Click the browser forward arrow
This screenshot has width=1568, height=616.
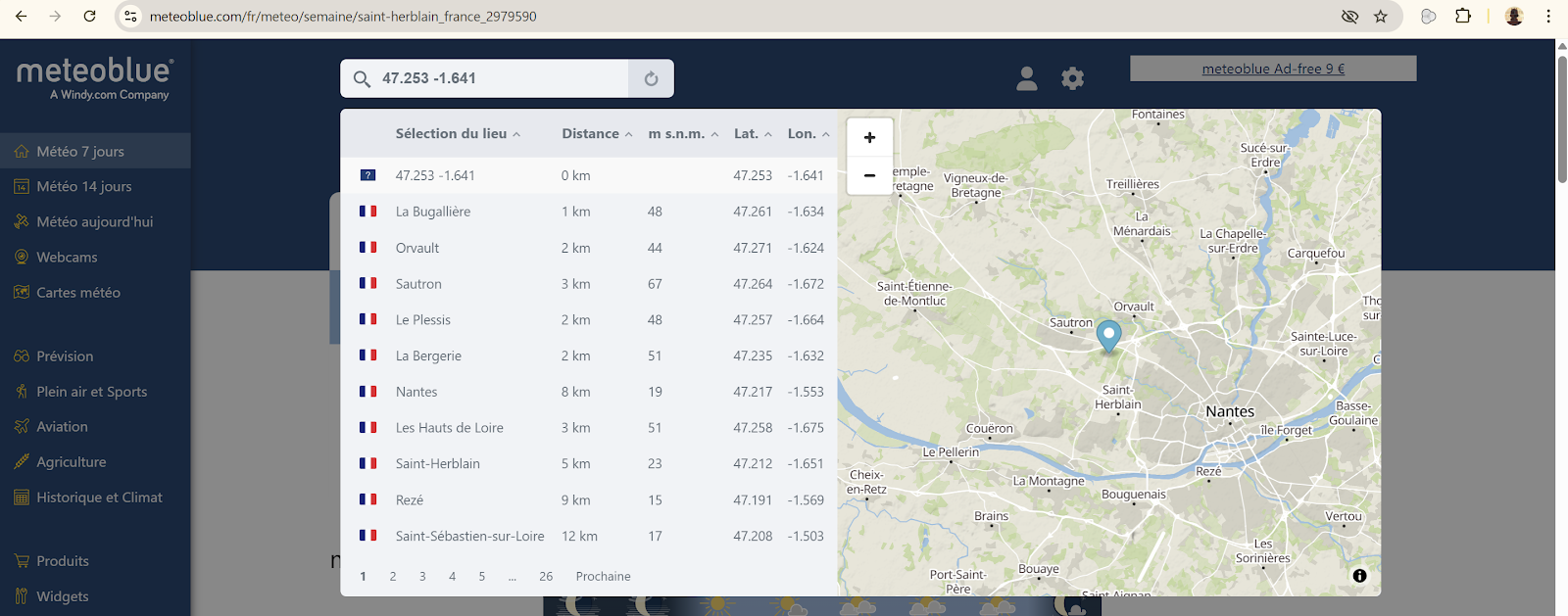tap(56, 17)
